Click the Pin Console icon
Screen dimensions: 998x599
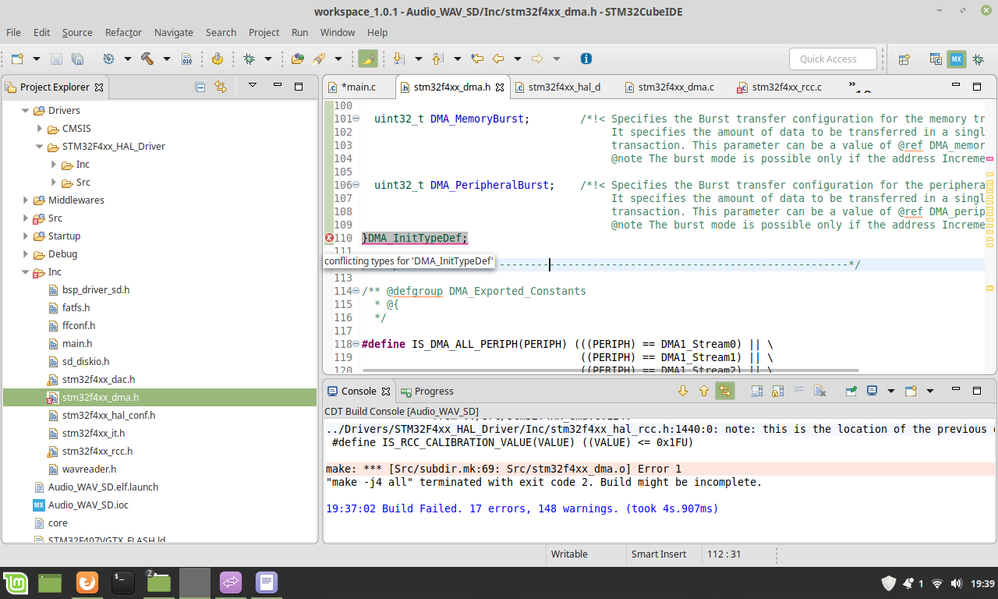click(851, 391)
